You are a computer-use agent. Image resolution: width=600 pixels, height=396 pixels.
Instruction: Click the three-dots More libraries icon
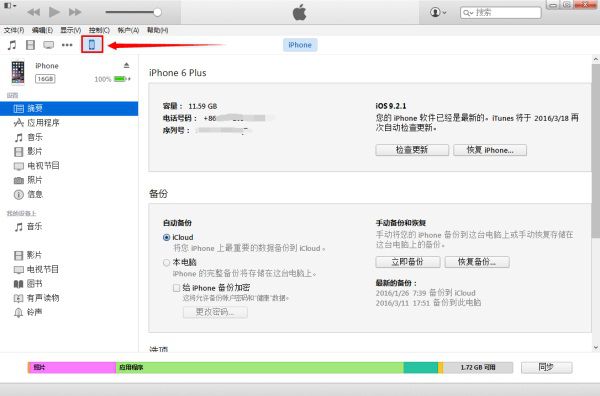coord(67,45)
